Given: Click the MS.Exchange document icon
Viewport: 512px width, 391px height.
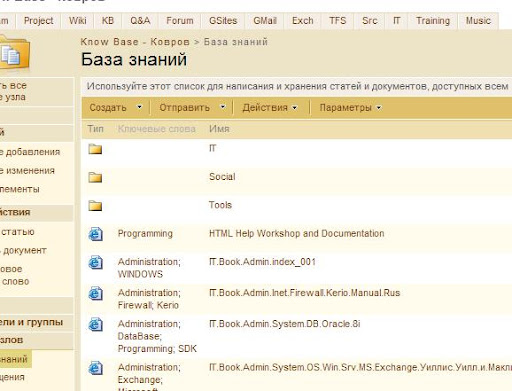Looking at the screenshot, I should (x=95, y=368).
